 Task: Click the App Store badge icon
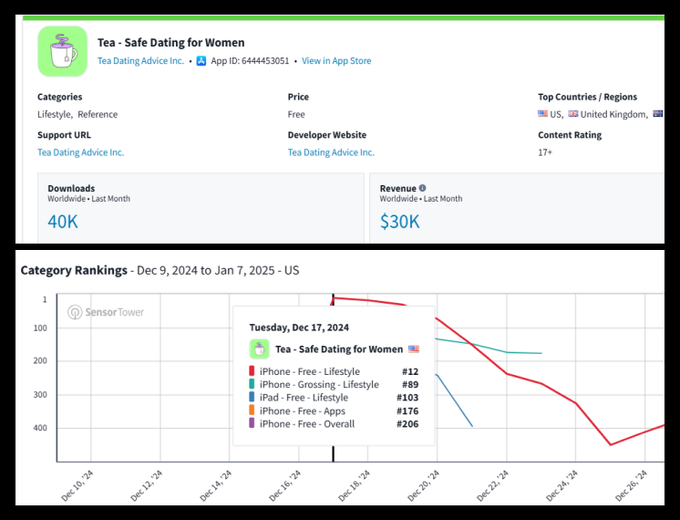(201, 61)
